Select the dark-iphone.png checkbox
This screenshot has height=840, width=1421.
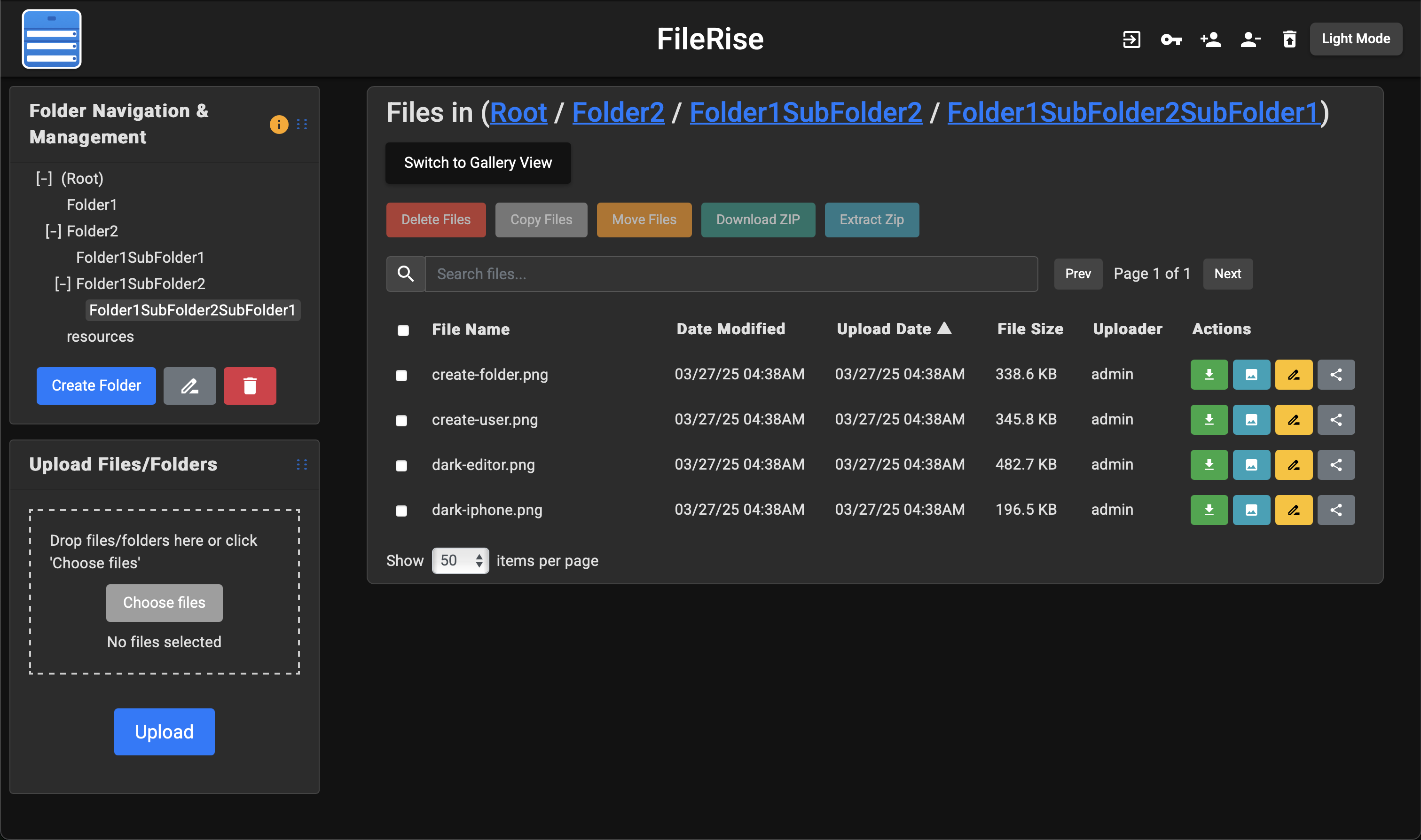point(401,510)
